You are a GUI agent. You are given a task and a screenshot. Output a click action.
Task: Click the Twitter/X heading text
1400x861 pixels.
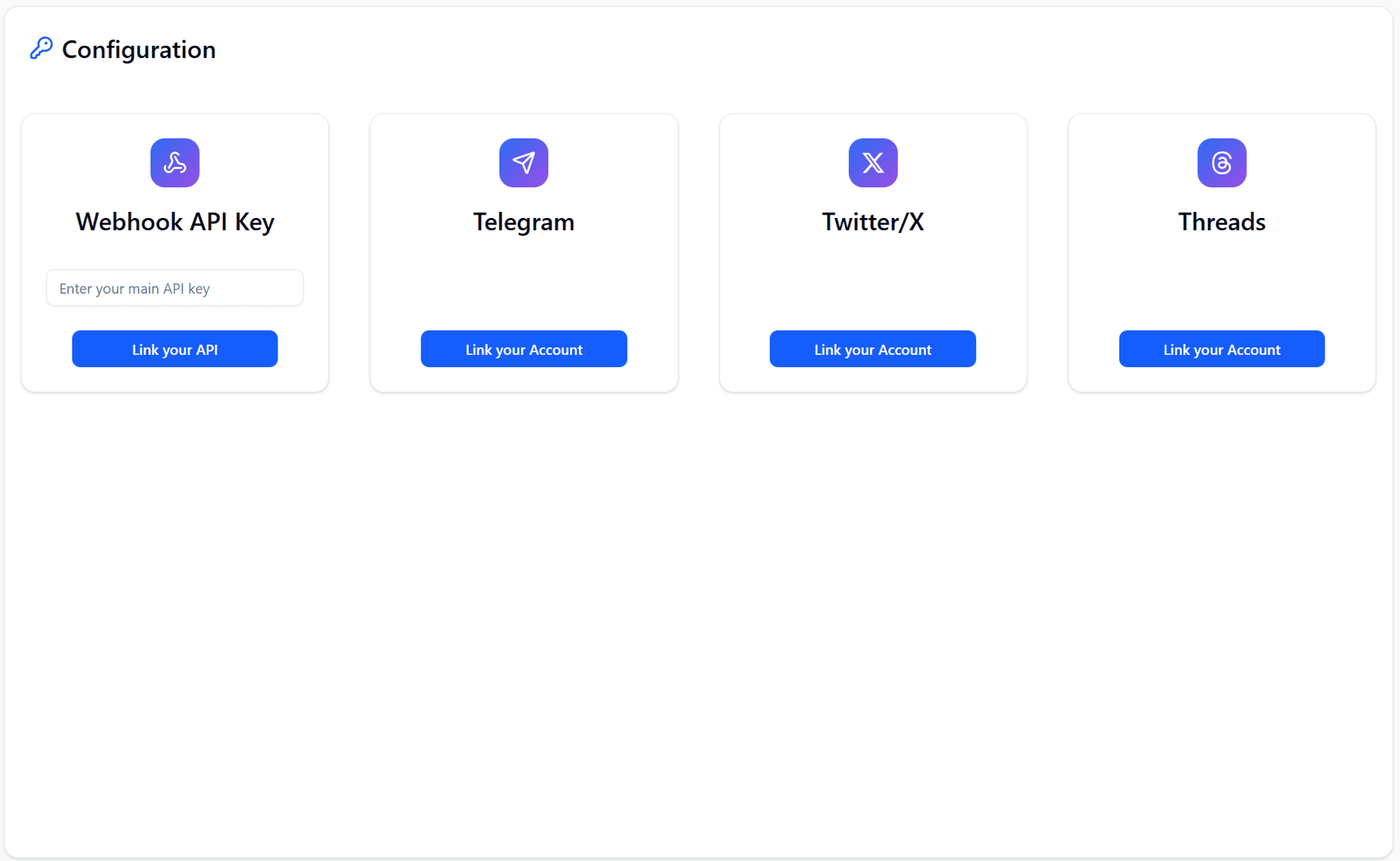tap(873, 222)
